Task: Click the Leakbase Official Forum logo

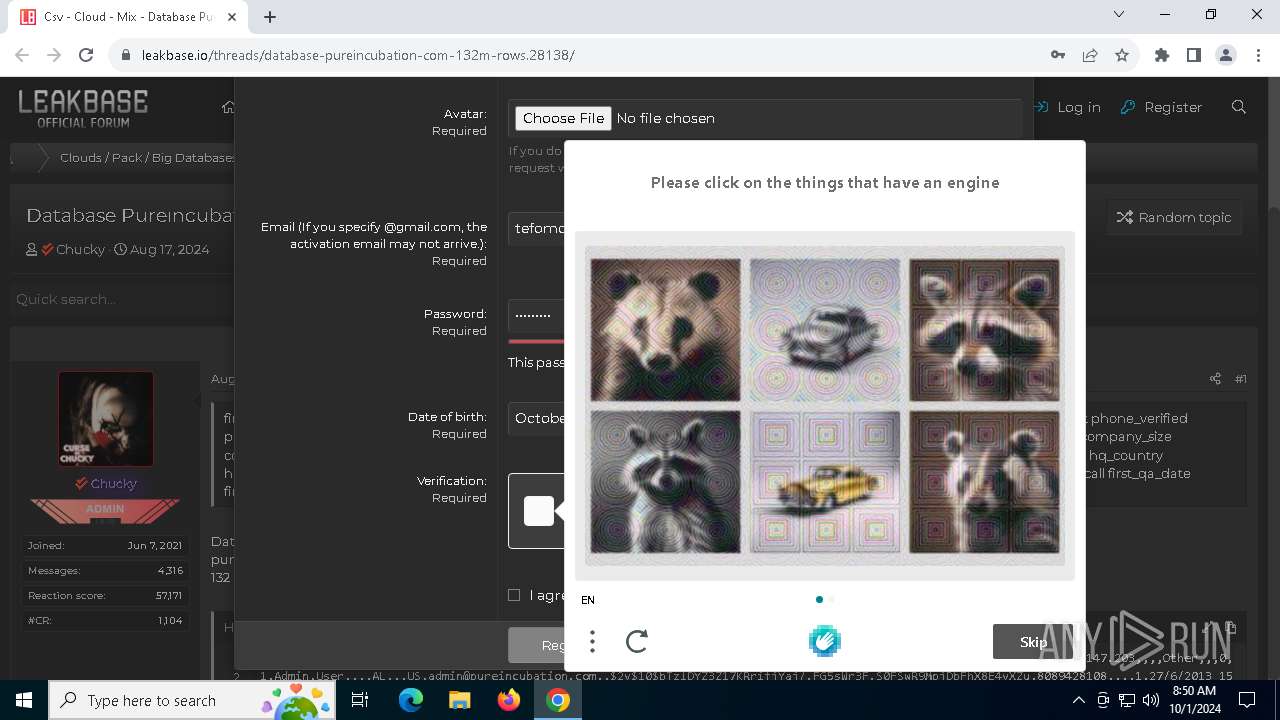Action: 83,108
